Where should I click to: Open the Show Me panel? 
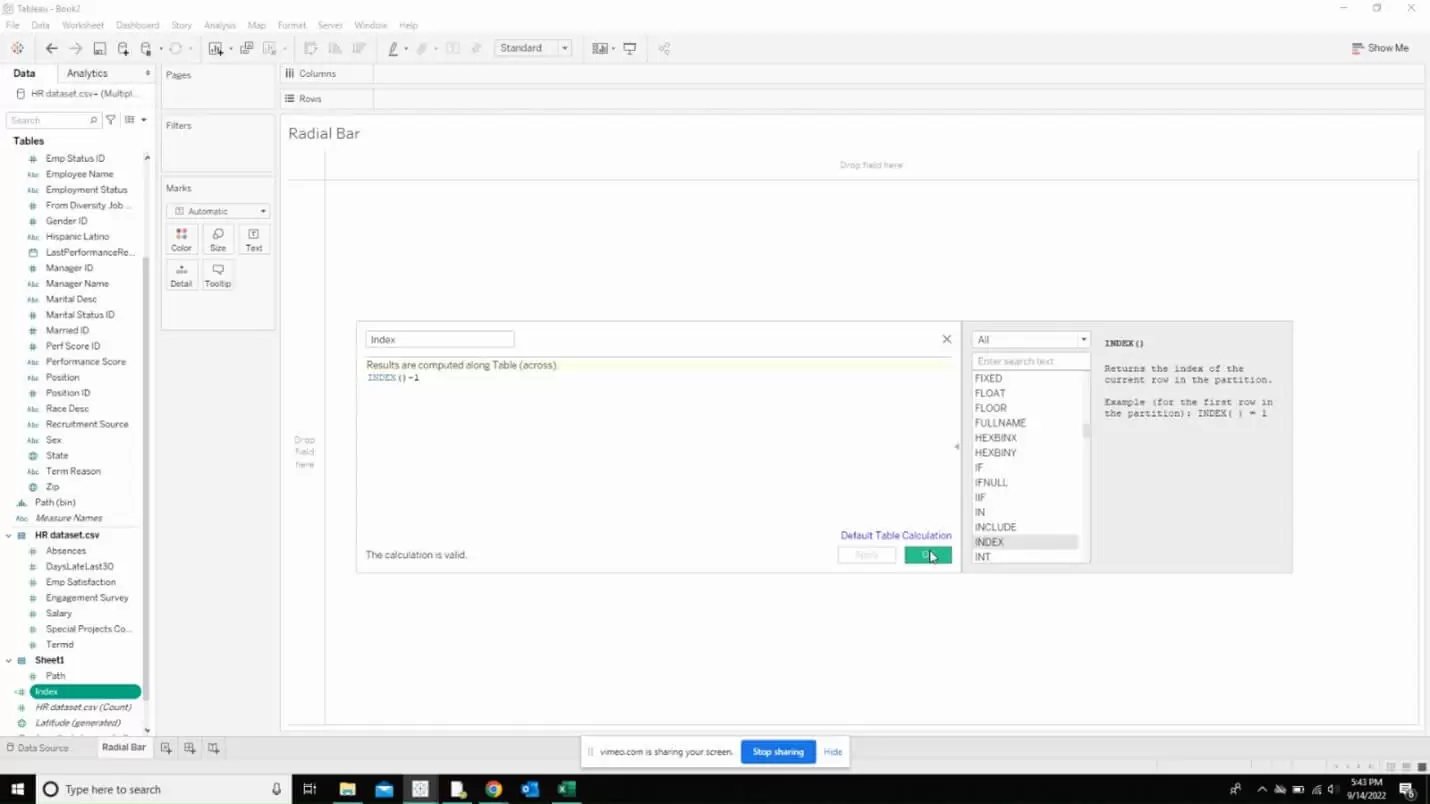[1380, 48]
